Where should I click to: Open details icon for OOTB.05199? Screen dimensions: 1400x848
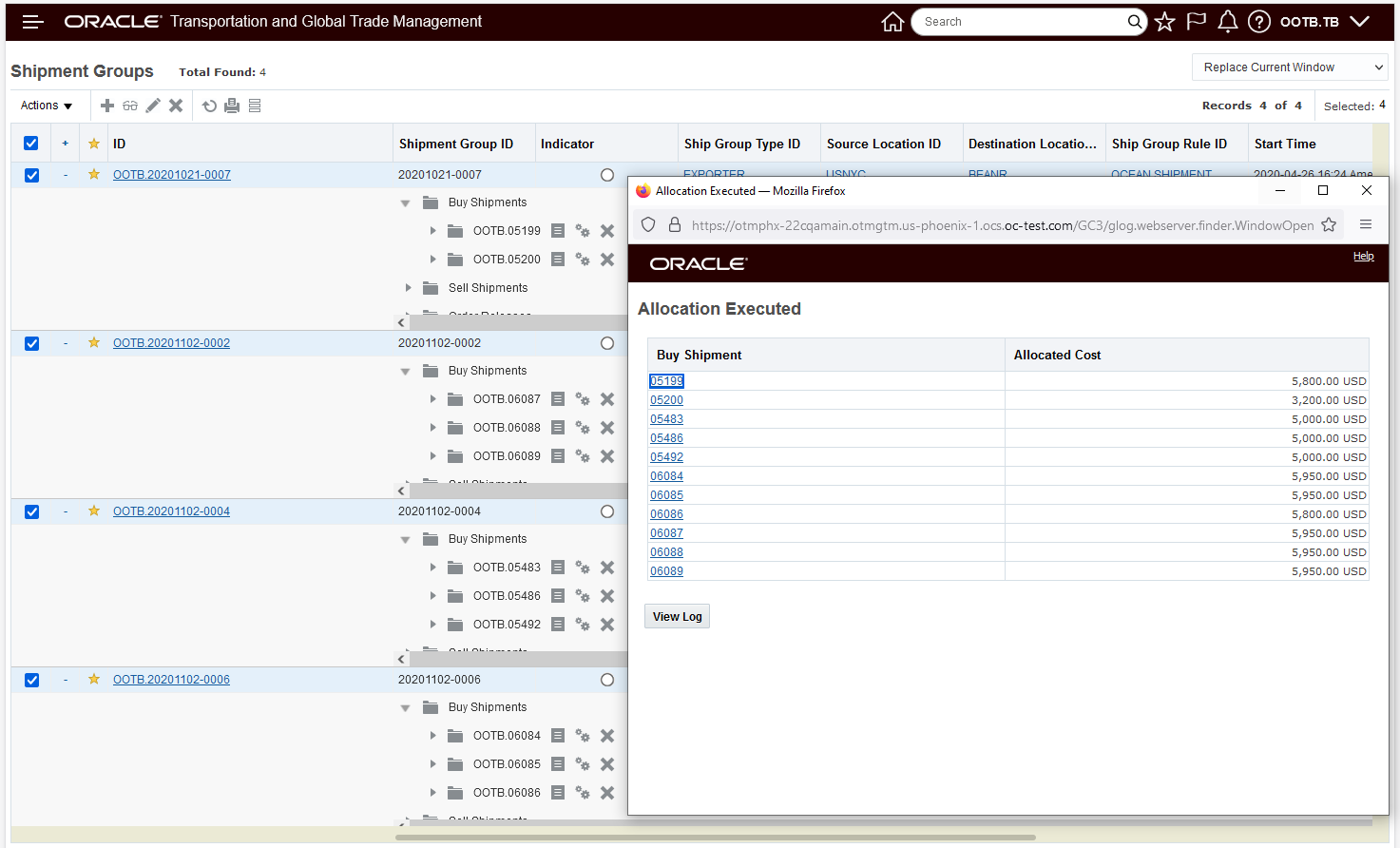pyautogui.click(x=558, y=231)
